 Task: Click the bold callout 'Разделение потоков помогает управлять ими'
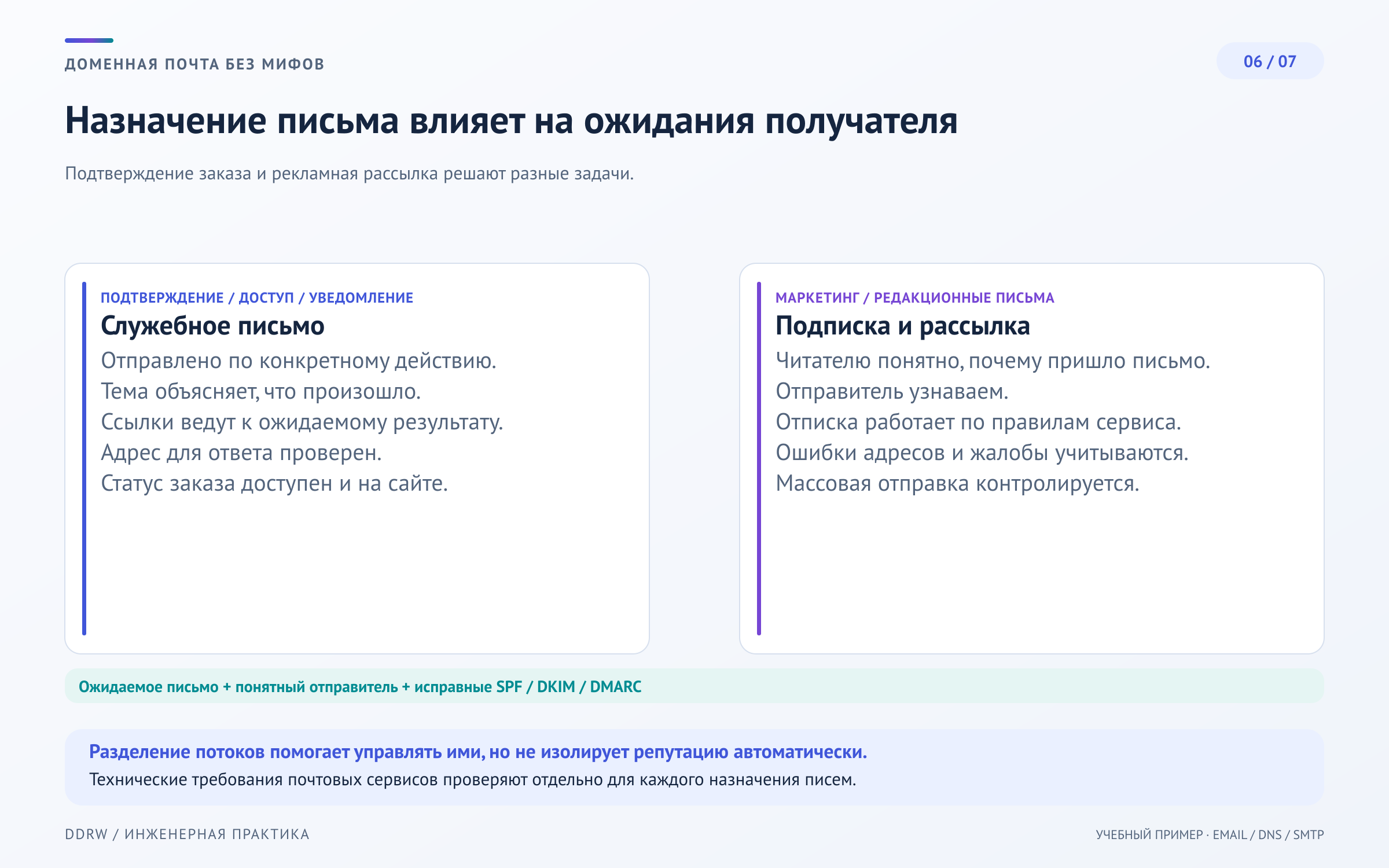tap(478, 752)
